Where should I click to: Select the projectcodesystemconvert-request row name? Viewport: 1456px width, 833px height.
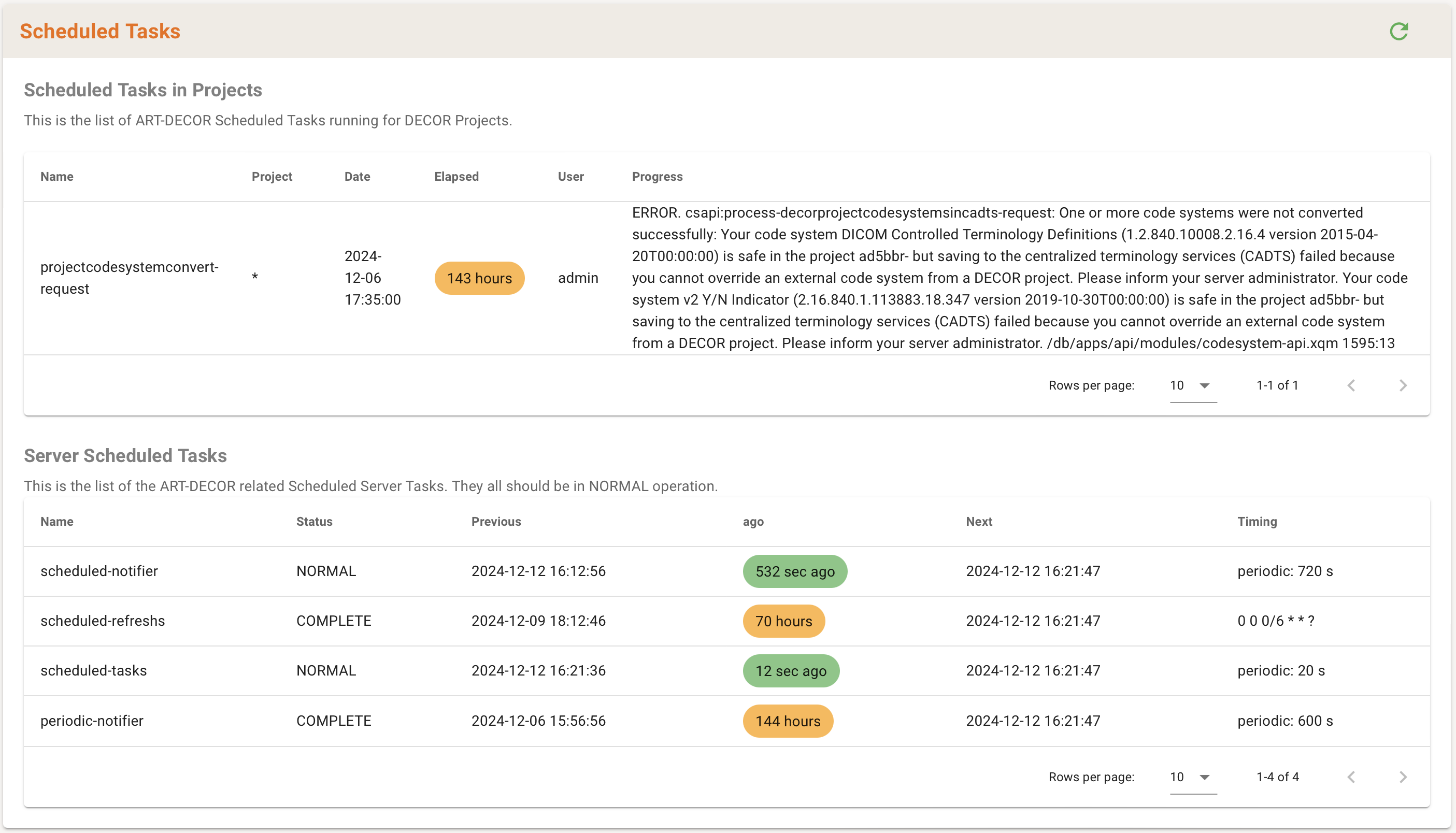[x=130, y=278]
